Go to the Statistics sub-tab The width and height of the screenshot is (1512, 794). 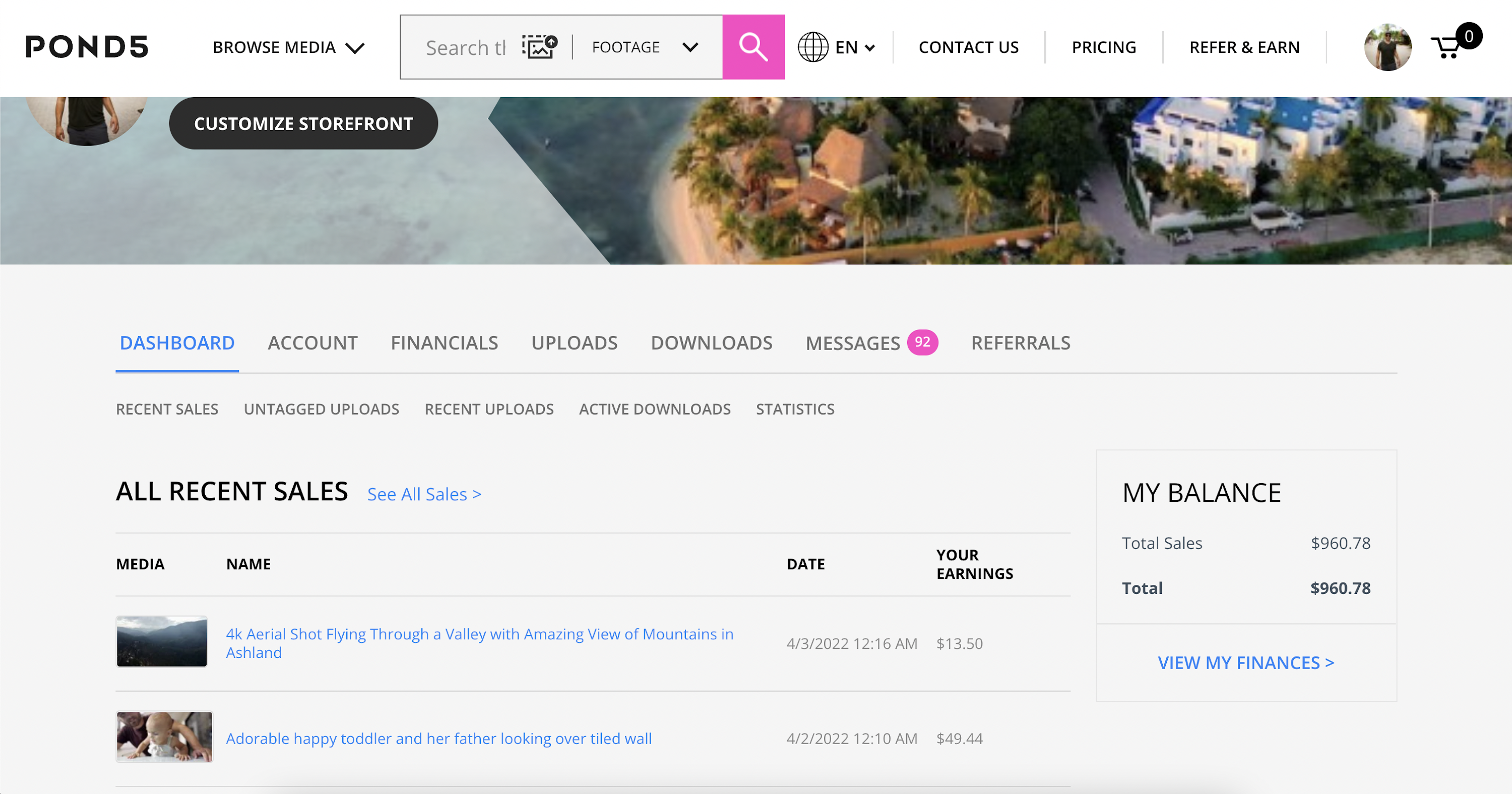point(795,409)
